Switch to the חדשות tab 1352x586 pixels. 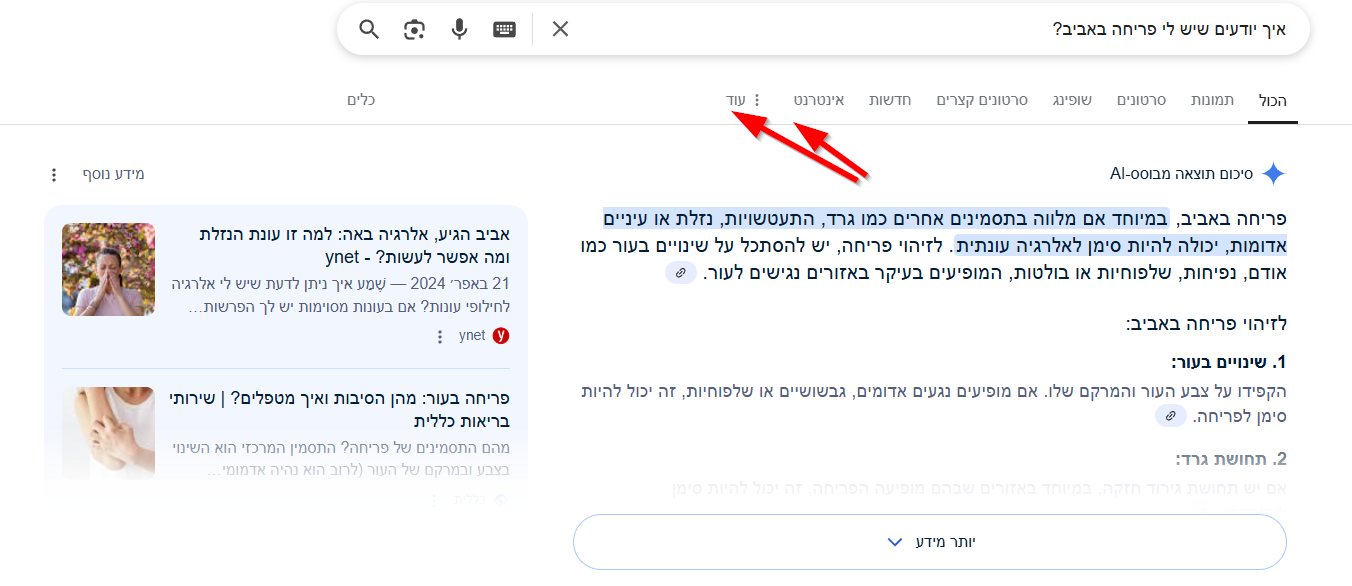pyautogui.click(x=891, y=100)
